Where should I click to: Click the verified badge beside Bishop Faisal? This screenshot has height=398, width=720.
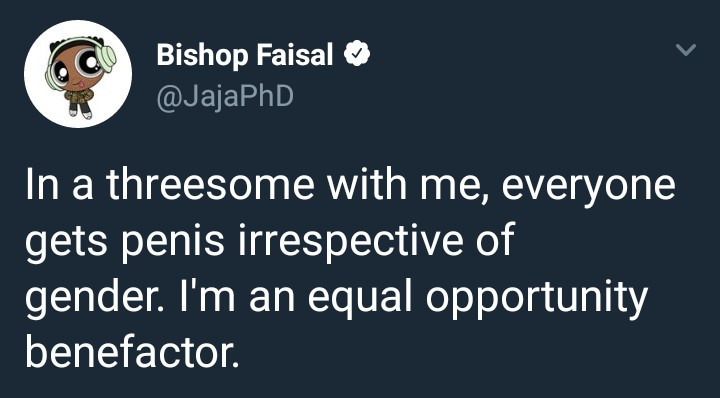(x=357, y=56)
